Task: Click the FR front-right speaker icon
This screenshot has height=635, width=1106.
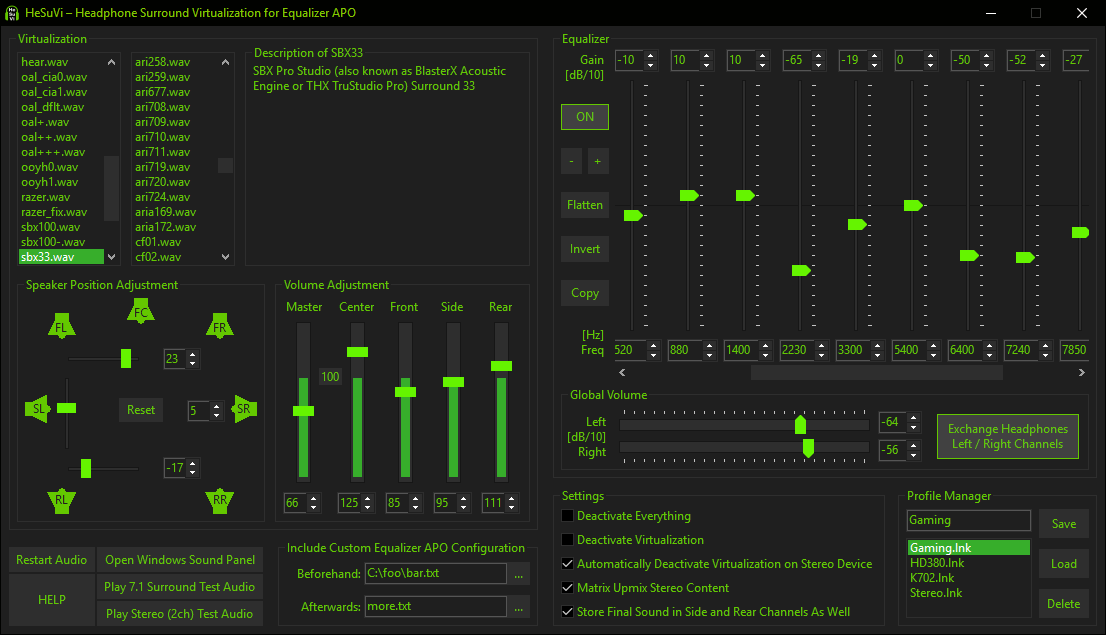Action: pyautogui.click(x=220, y=327)
